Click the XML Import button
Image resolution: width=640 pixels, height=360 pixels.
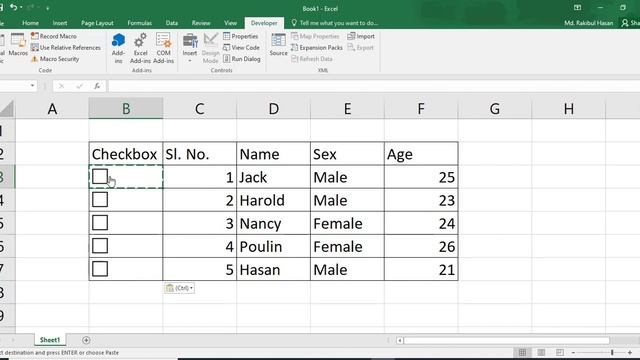pos(361,36)
